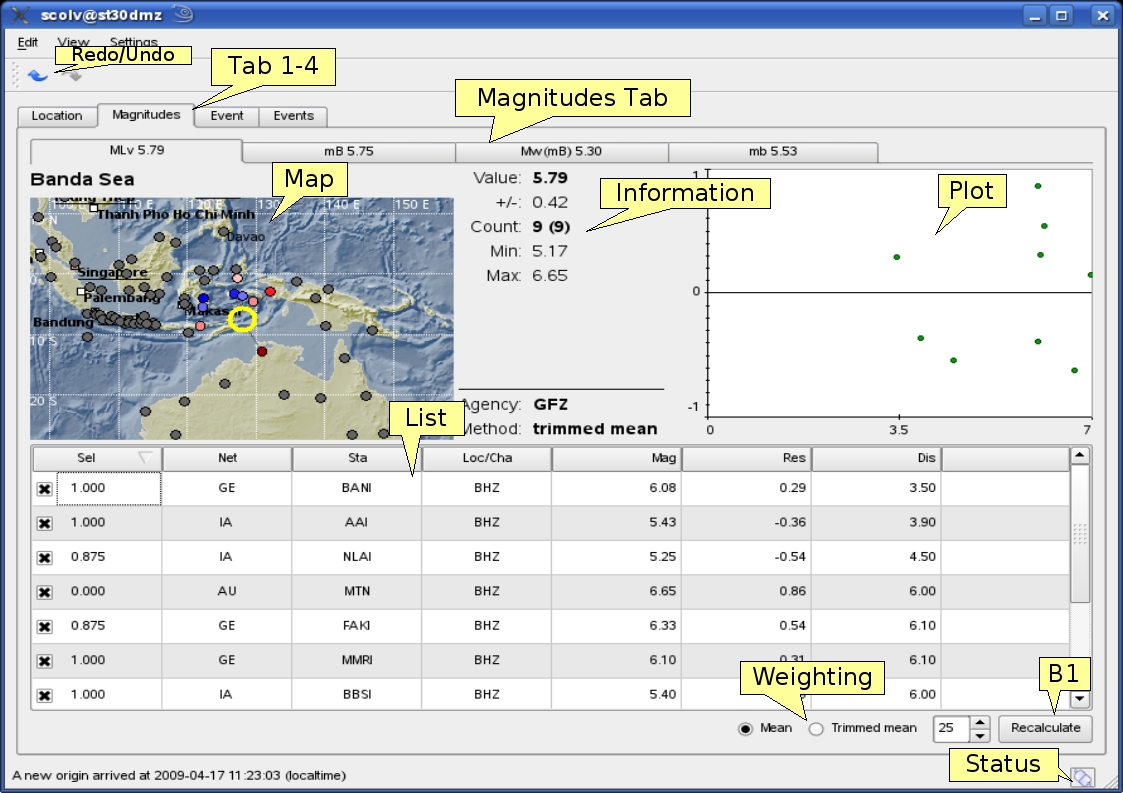Viewport: 1123px width, 793px height.
Task: Click the dark red station marker on map
Action: [x=262, y=351]
